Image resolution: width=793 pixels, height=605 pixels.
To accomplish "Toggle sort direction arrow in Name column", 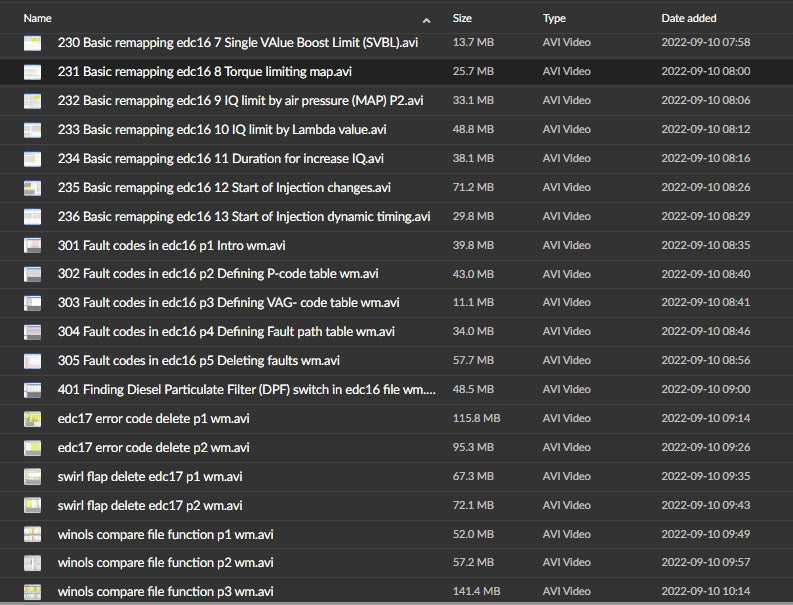I will (x=427, y=20).
